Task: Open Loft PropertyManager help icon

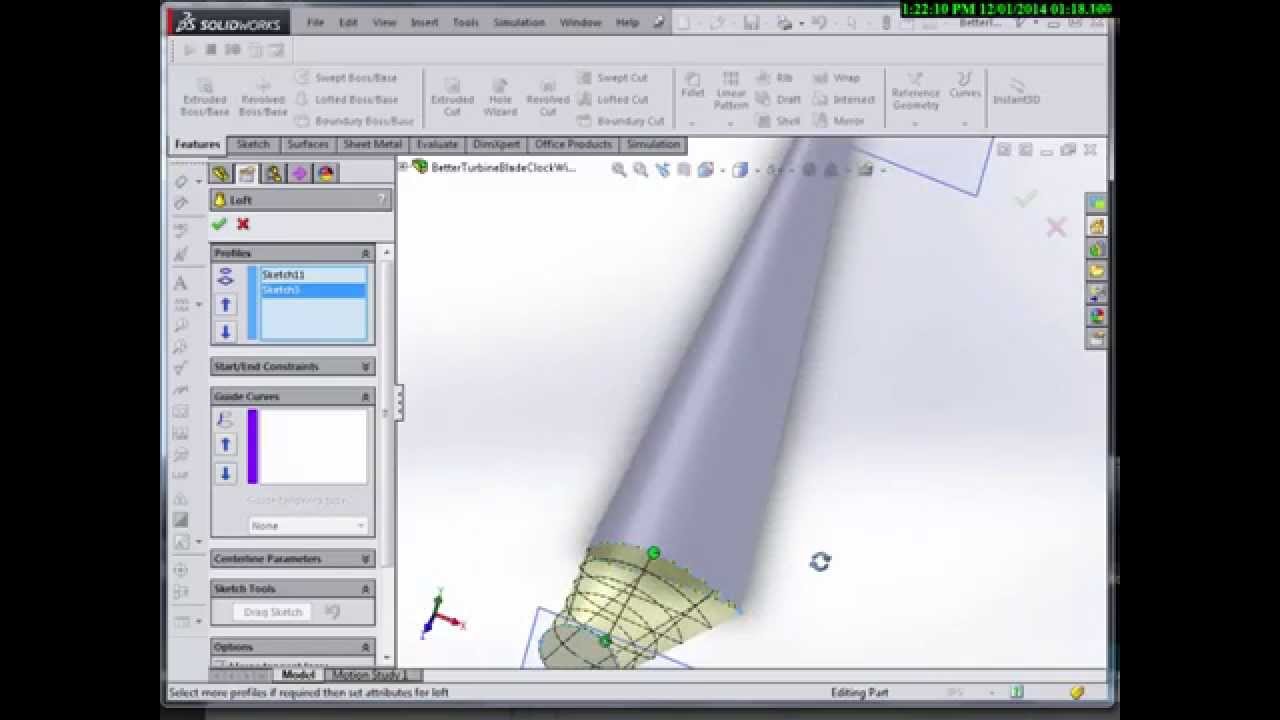Action: 381,200
